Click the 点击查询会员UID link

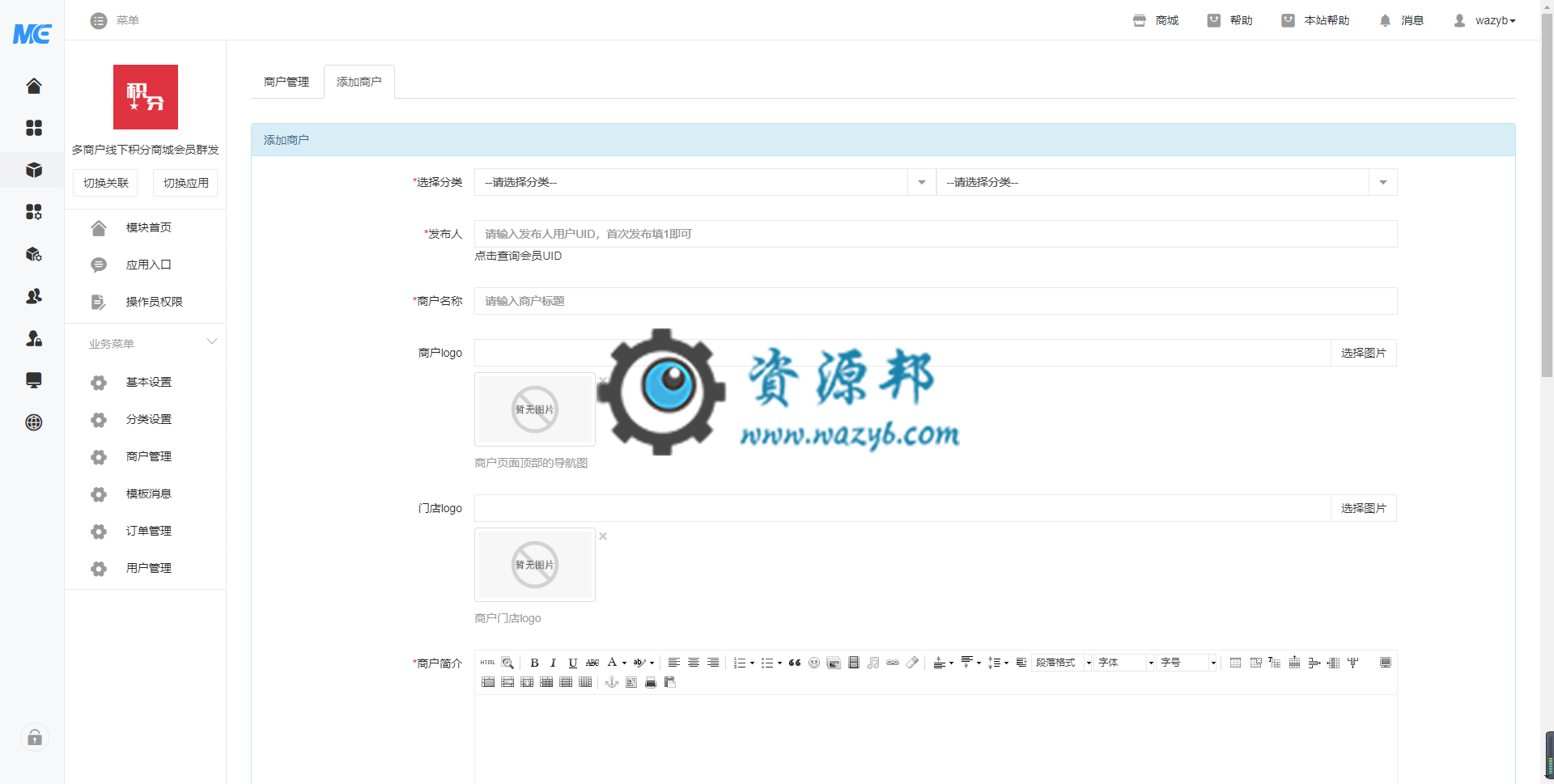pos(518,256)
